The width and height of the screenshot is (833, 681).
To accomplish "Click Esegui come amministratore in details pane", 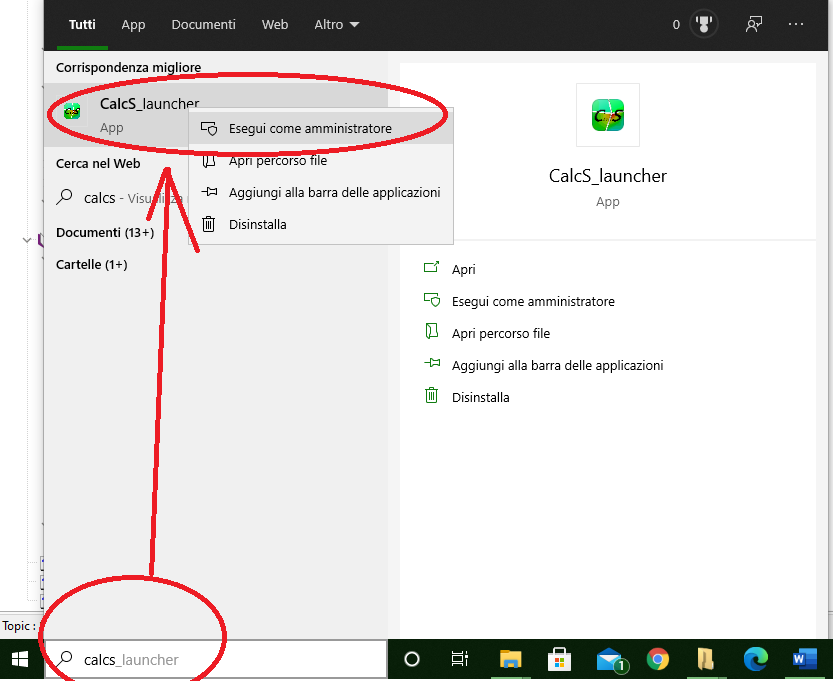I will tap(533, 301).
